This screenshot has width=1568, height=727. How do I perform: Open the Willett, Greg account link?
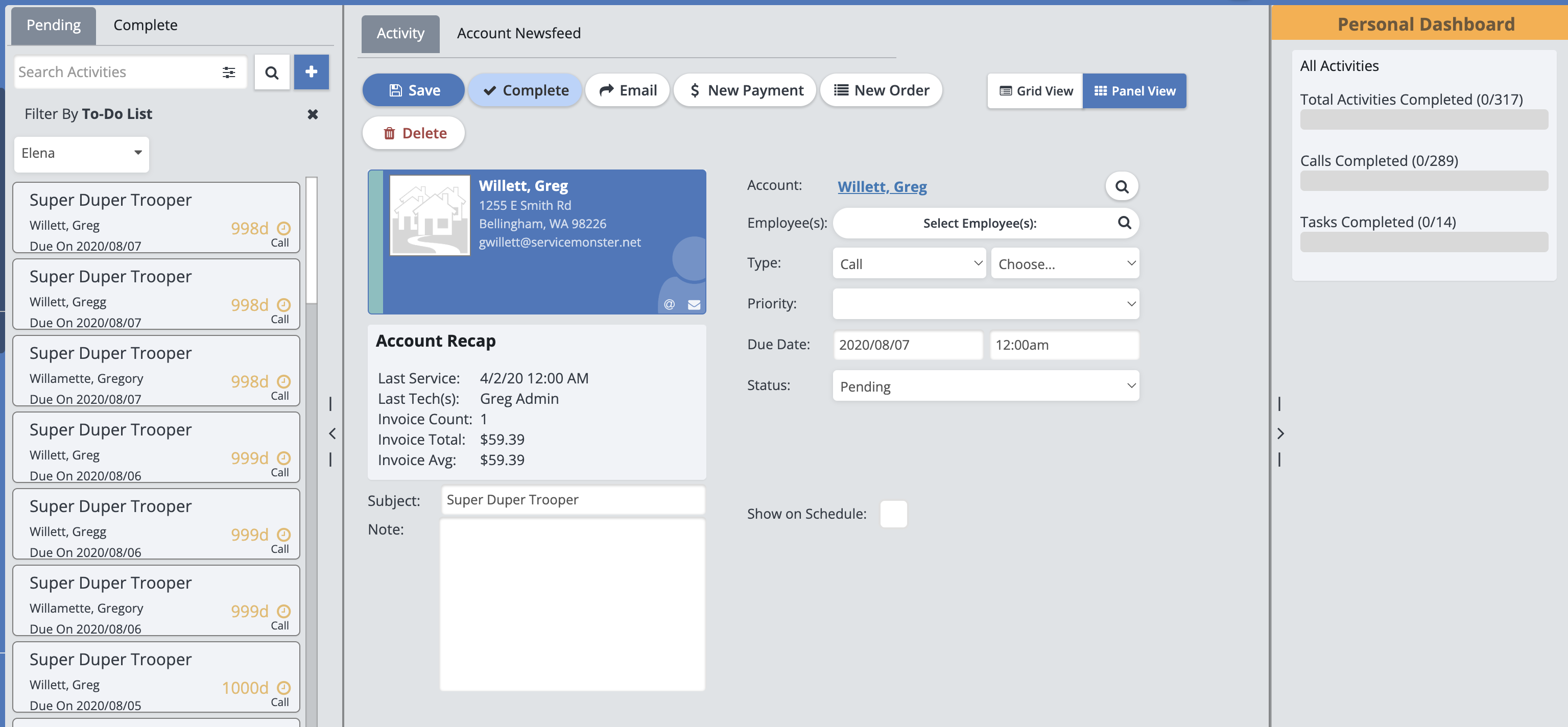(x=882, y=187)
